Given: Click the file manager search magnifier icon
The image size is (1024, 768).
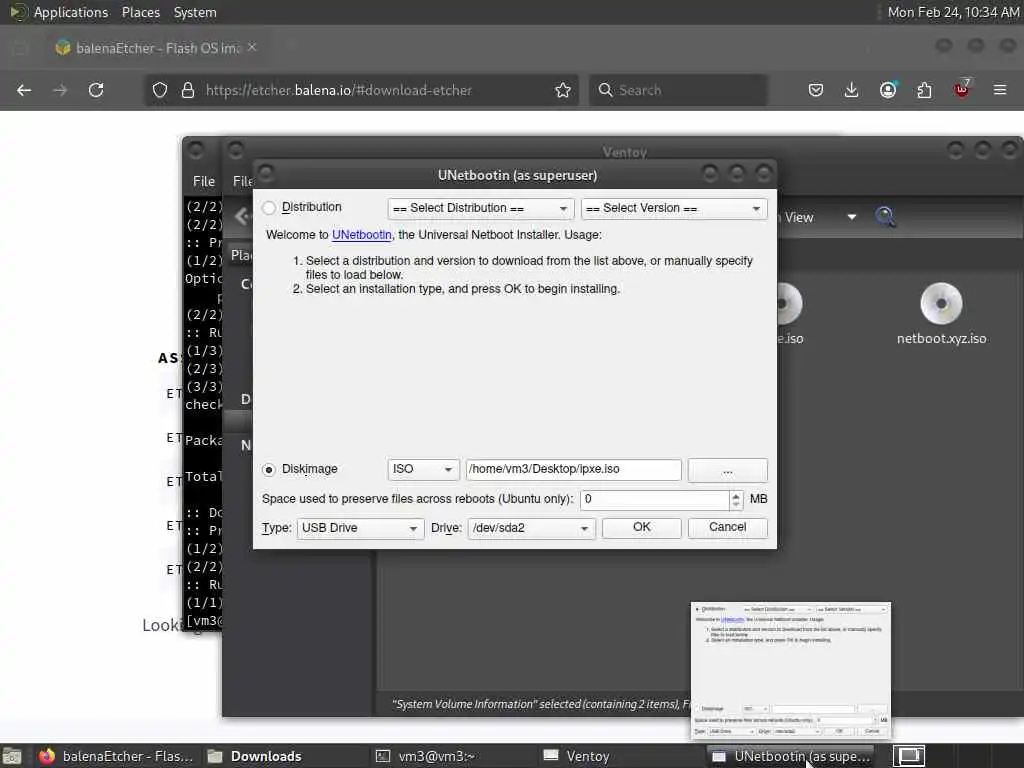Looking at the screenshot, I should 886,216.
